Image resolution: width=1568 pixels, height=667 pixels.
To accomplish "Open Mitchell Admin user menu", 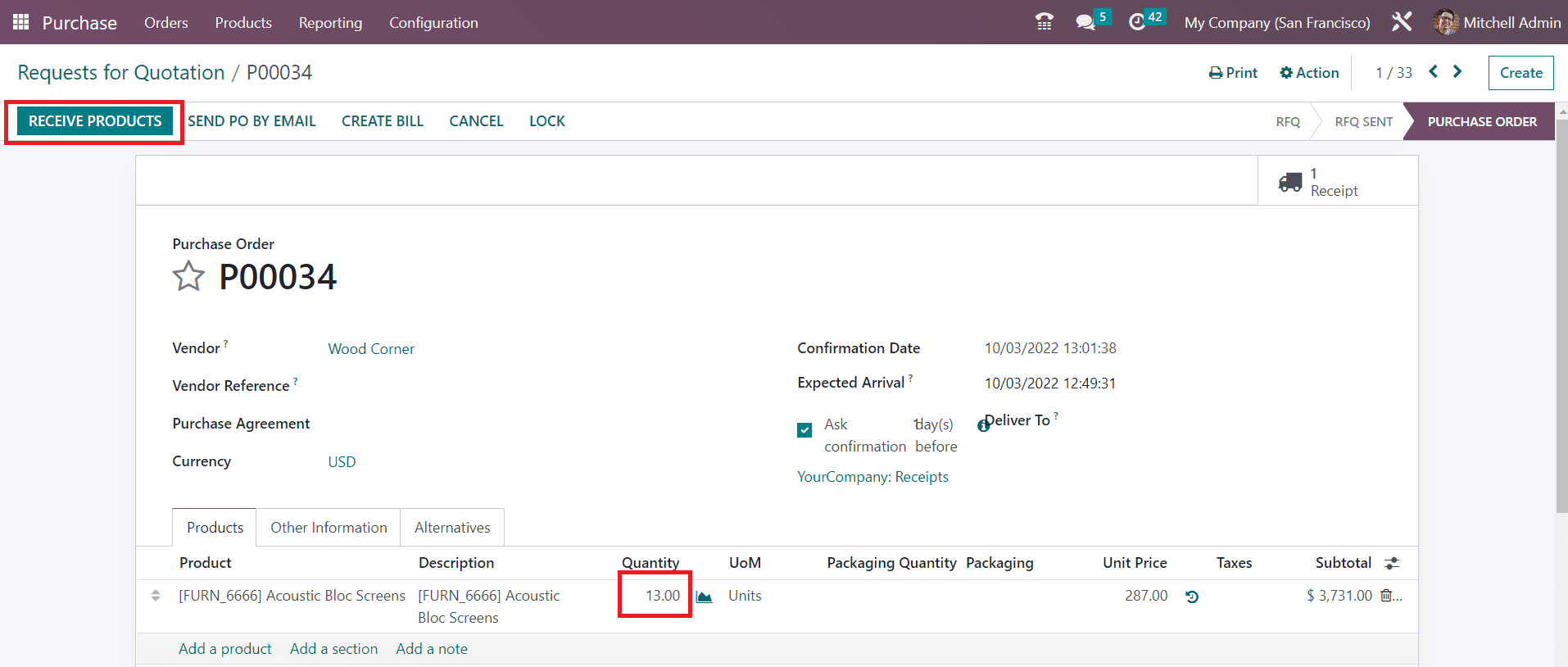I will coord(1497,22).
